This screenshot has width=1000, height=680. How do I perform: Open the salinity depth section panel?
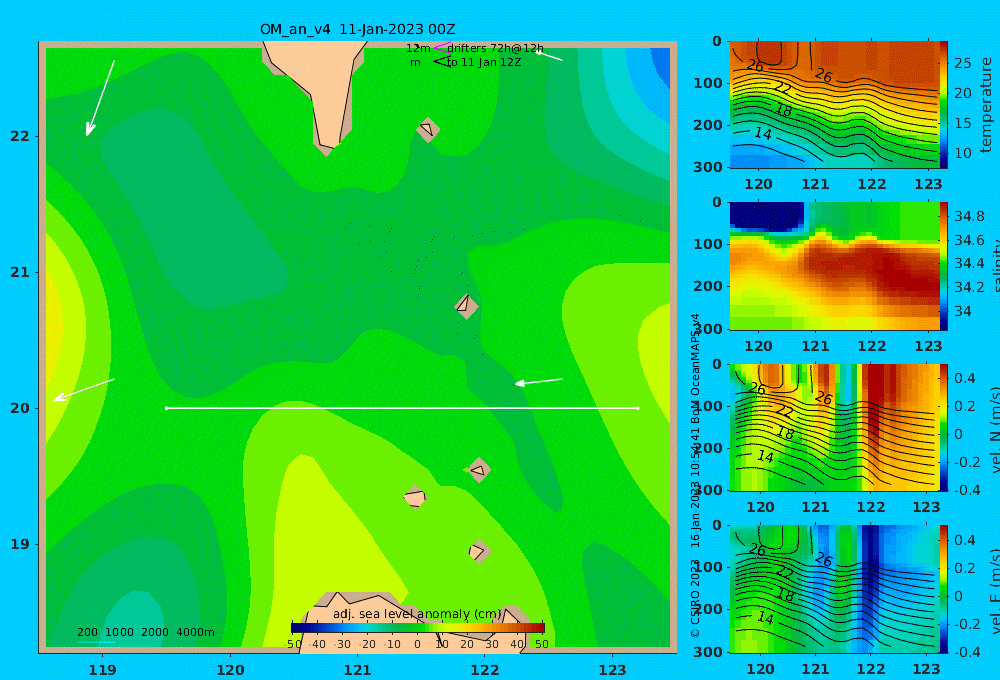834,266
